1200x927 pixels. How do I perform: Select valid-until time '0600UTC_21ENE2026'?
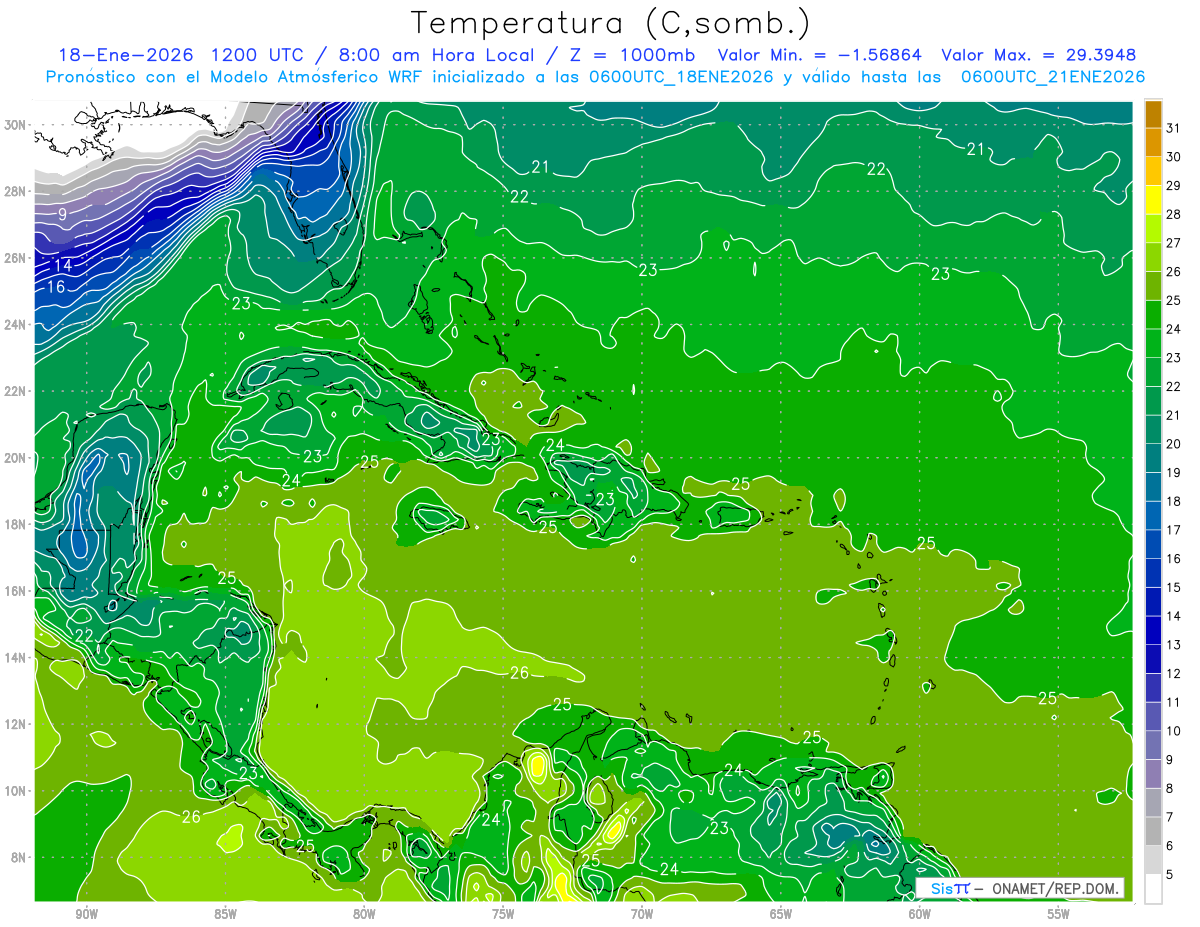coord(1053,77)
